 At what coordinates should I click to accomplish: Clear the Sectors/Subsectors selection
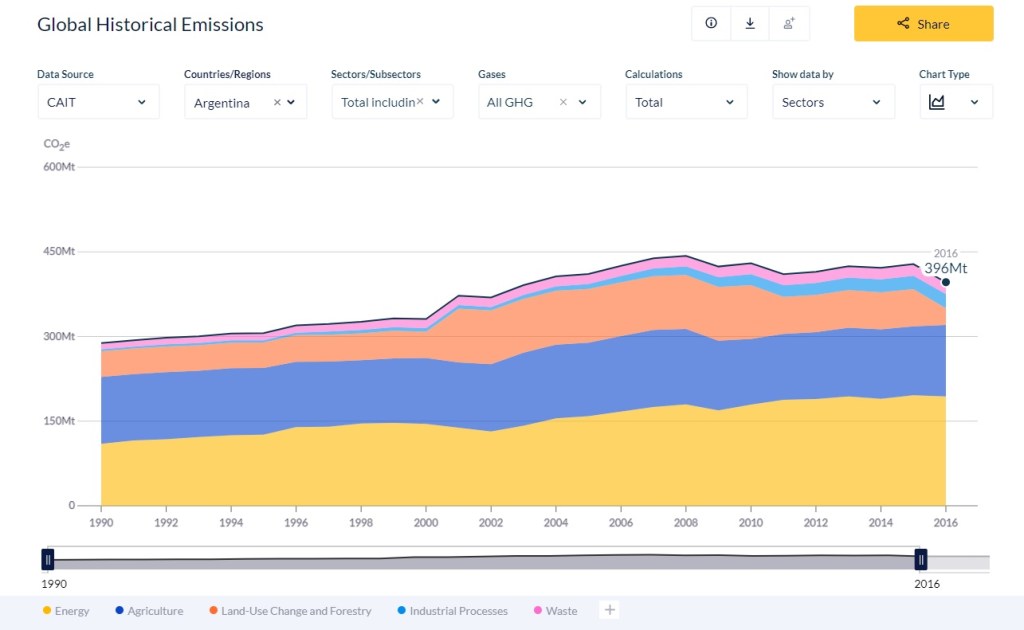click(x=420, y=101)
